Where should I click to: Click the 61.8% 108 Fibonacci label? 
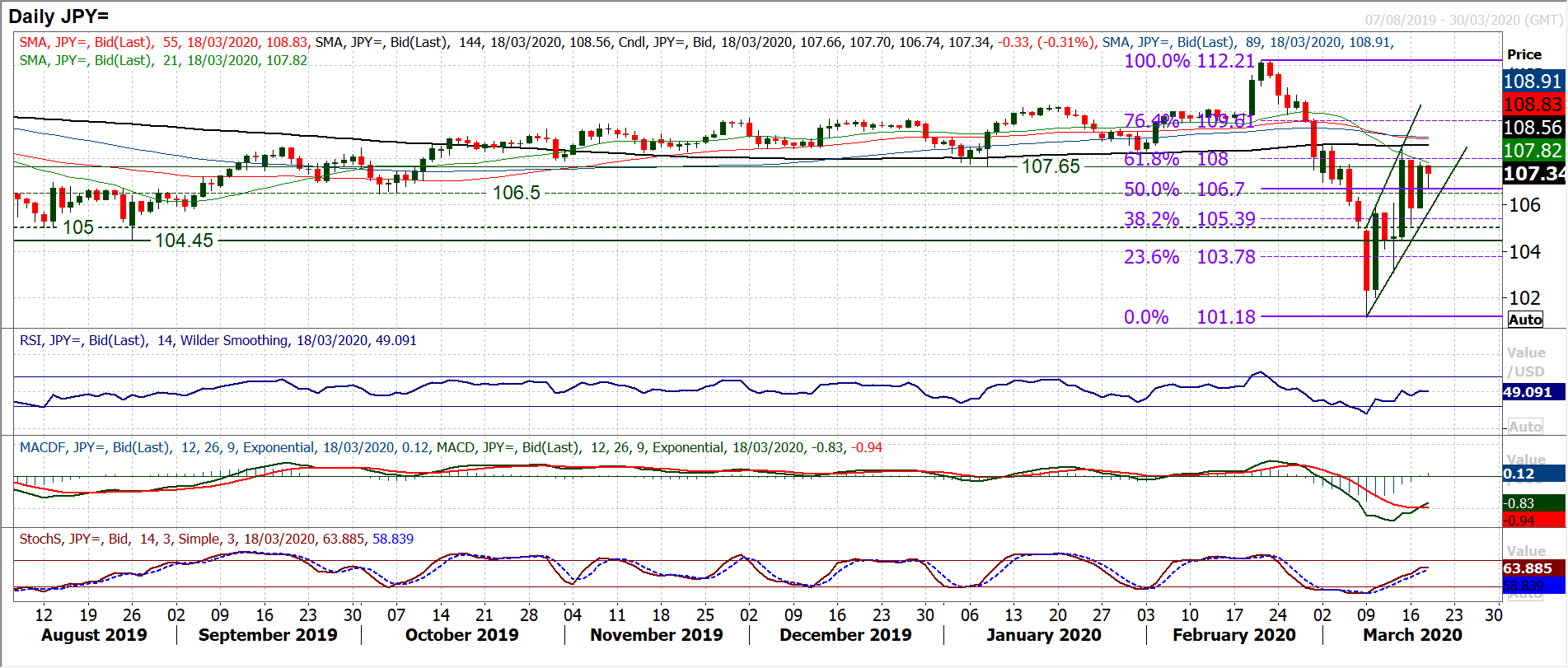coord(1176,159)
